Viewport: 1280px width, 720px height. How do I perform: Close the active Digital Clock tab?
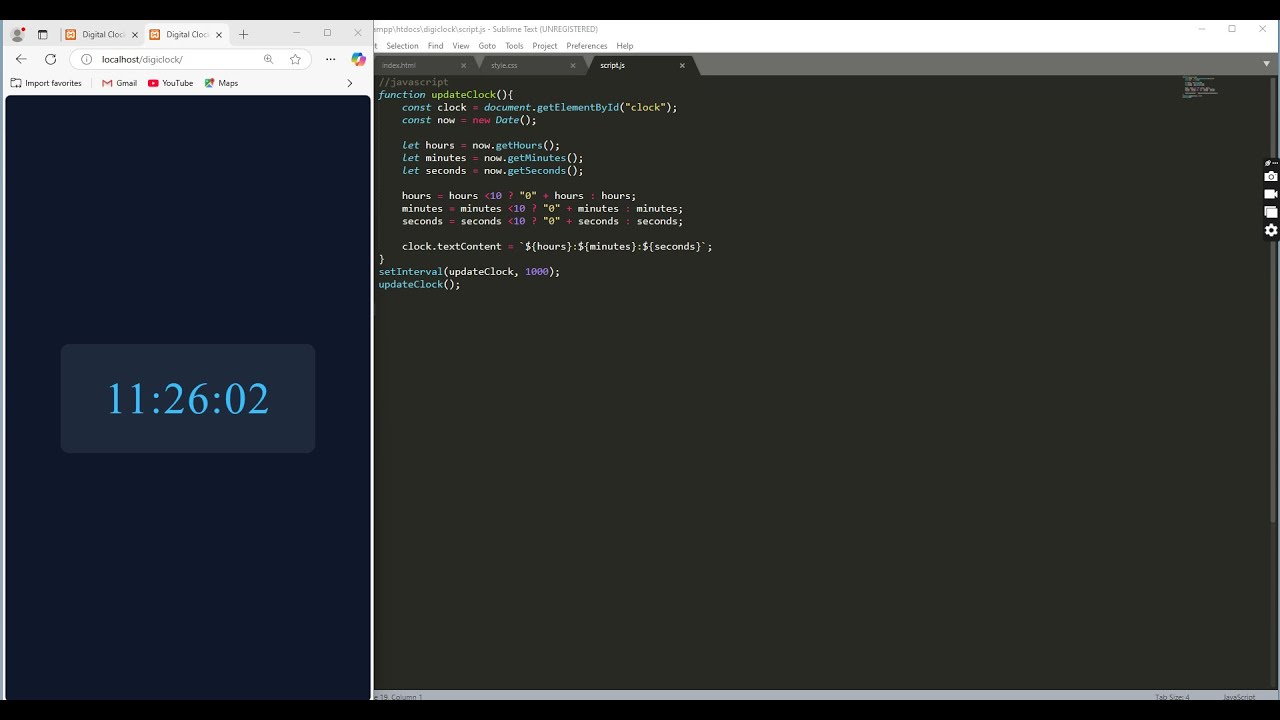[x=219, y=34]
